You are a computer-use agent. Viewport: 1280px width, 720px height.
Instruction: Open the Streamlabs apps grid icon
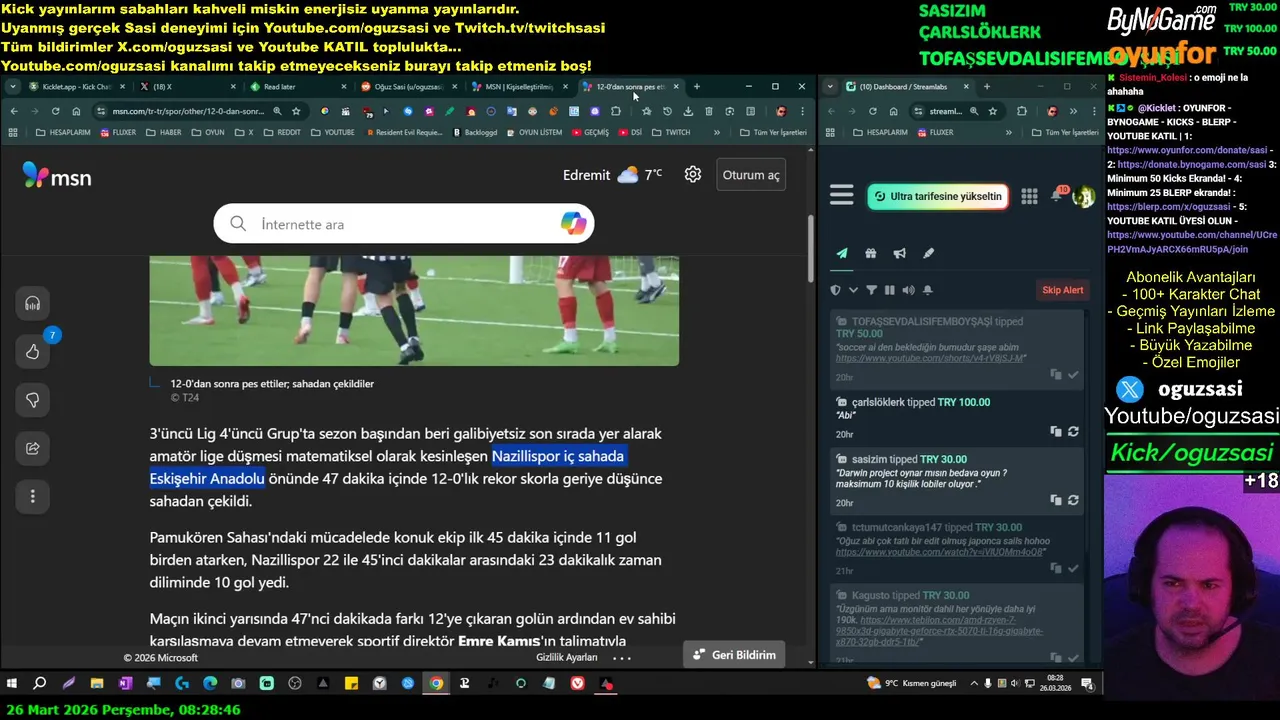tap(1029, 196)
